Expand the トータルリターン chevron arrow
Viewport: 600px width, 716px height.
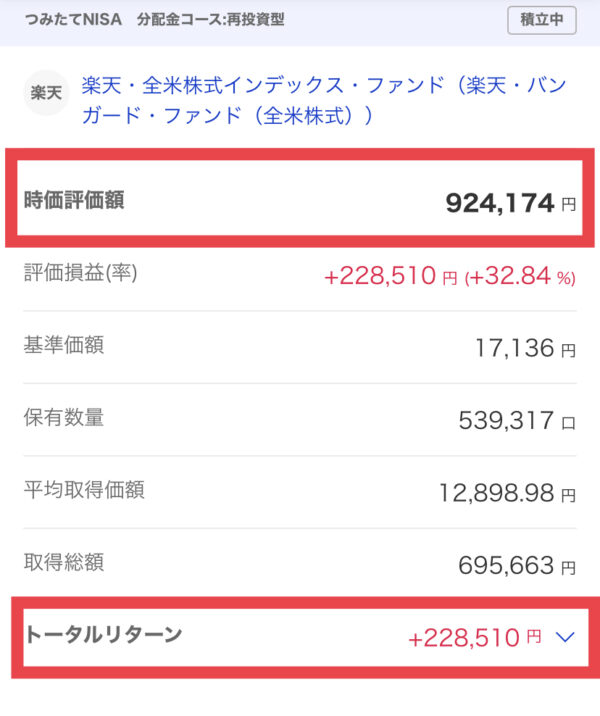coord(565,637)
